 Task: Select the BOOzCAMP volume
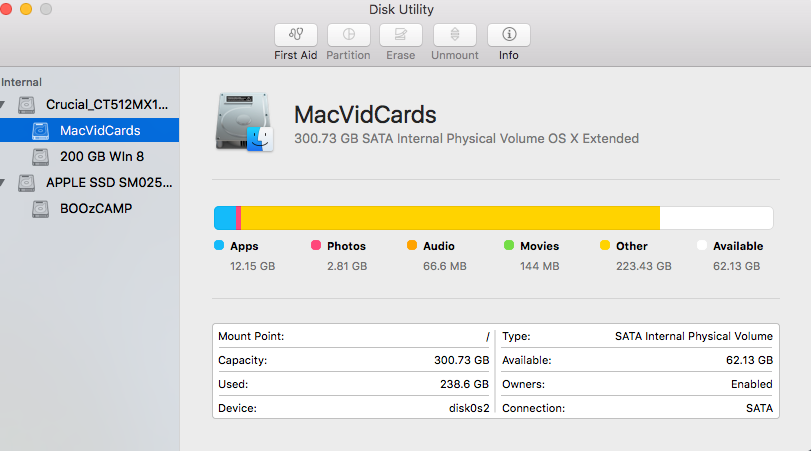click(x=89, y=208)
